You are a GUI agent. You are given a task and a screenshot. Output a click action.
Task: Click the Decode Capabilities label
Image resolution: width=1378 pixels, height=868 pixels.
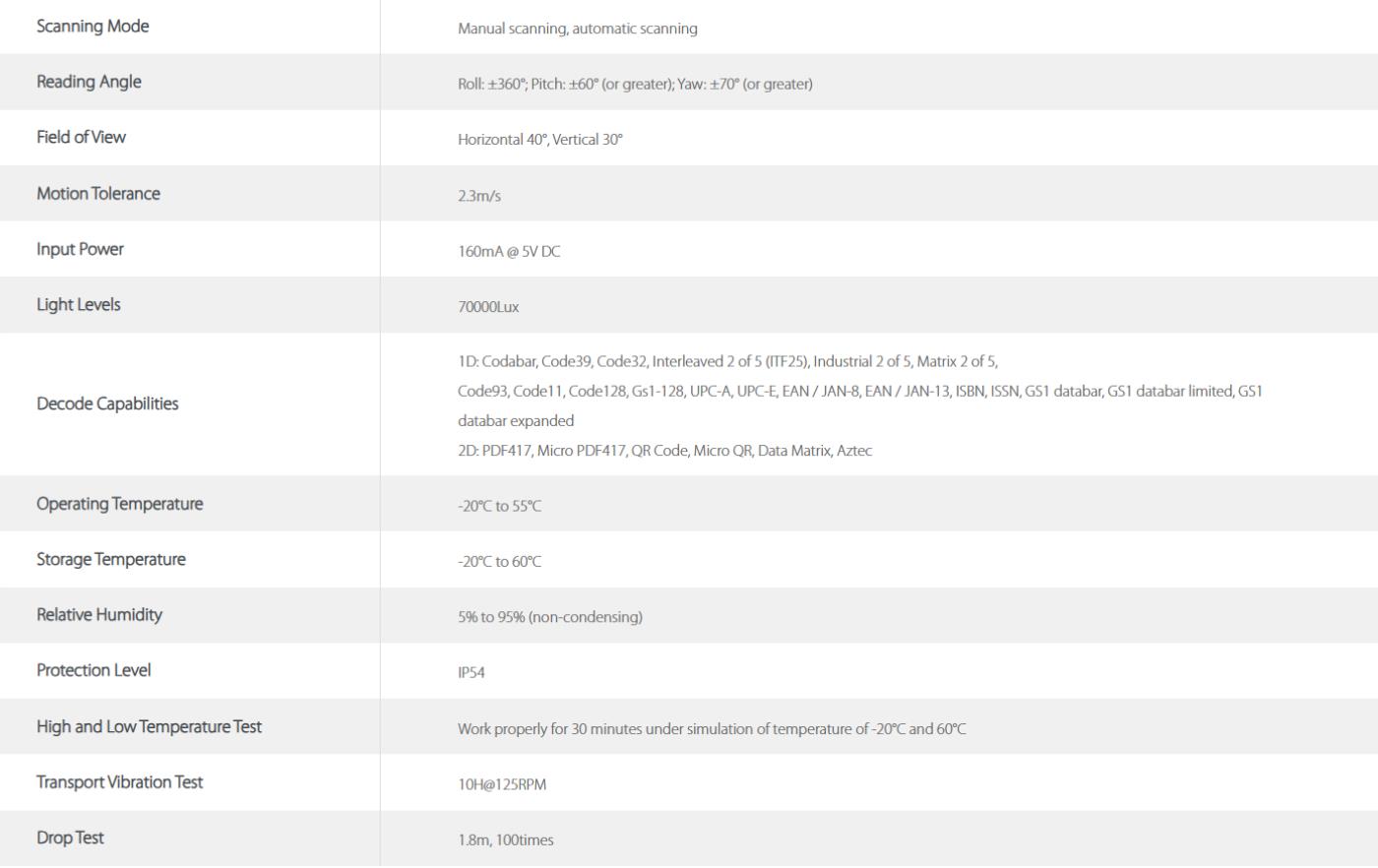107,403
